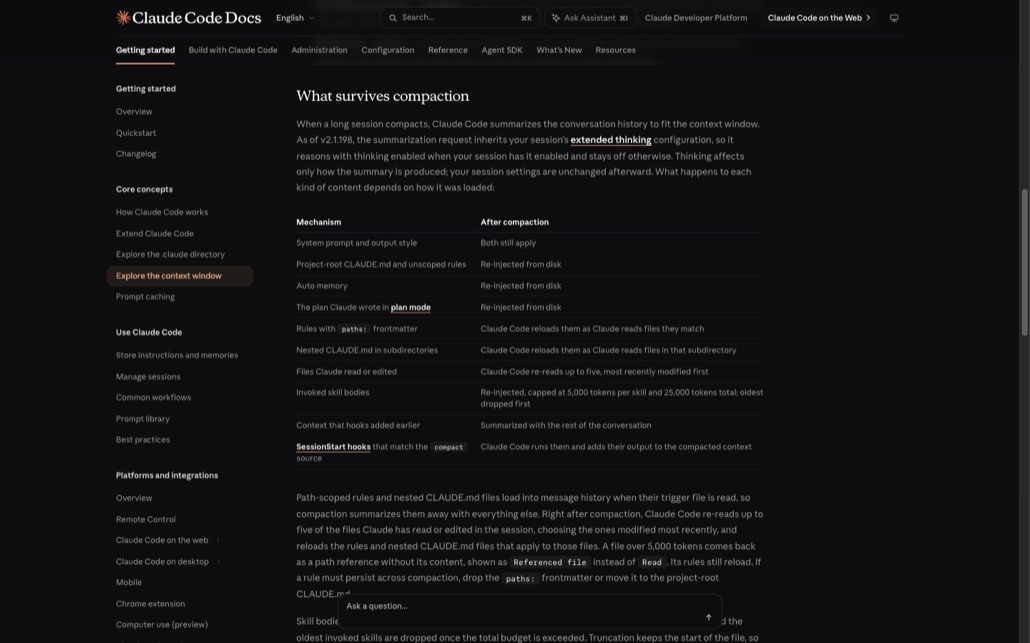Follow the extended thinking link

[610, 140]
